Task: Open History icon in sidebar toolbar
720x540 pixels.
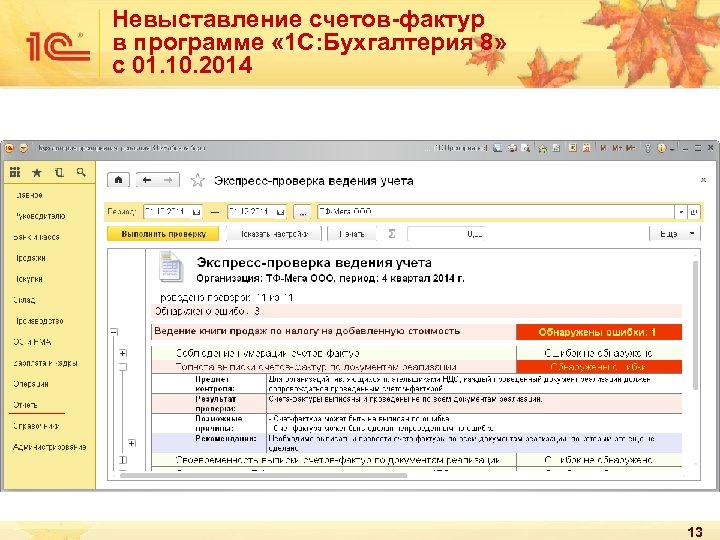Action: coord(59,173)
